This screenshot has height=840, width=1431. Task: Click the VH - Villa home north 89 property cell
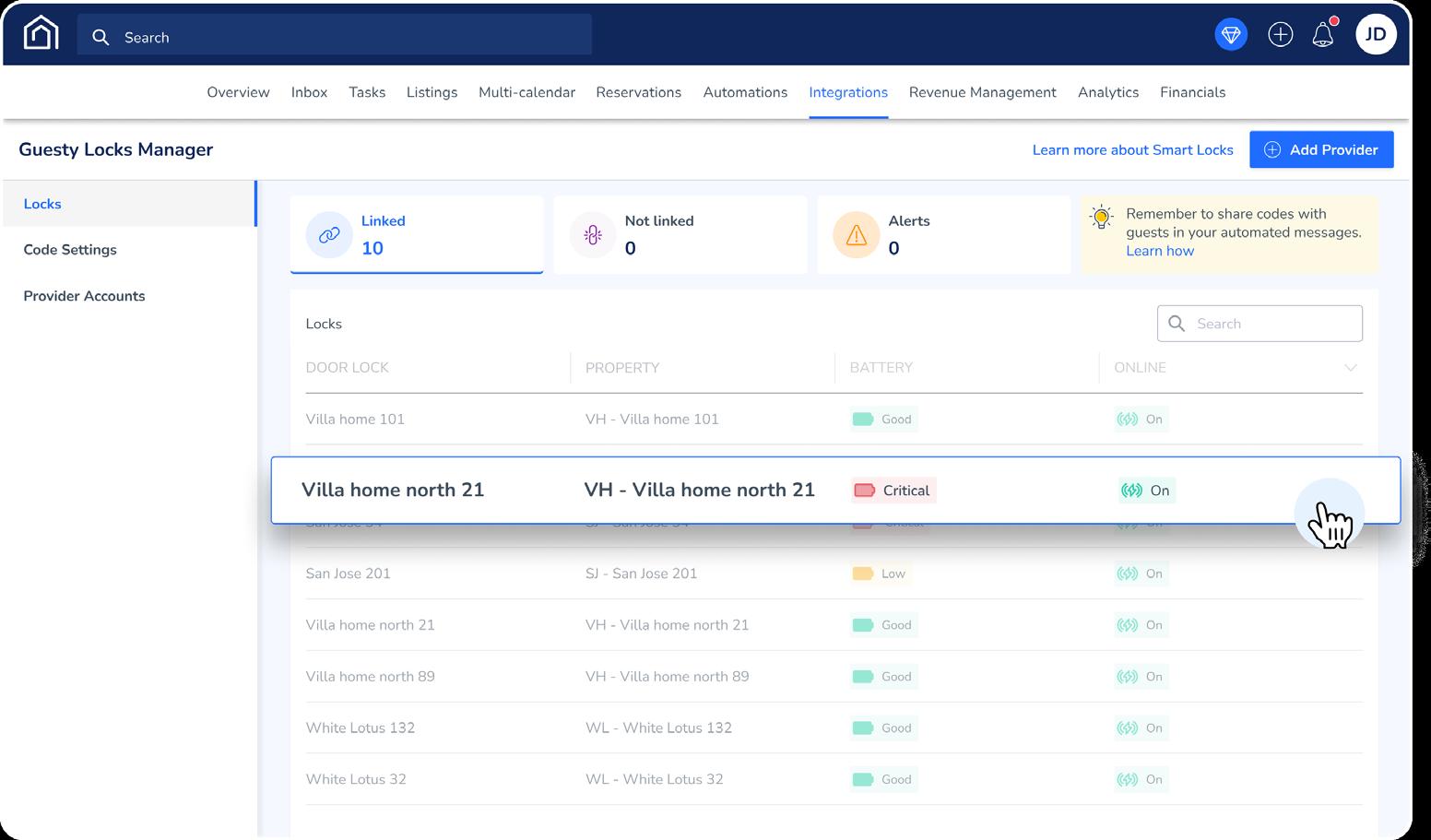pos(668,677)
